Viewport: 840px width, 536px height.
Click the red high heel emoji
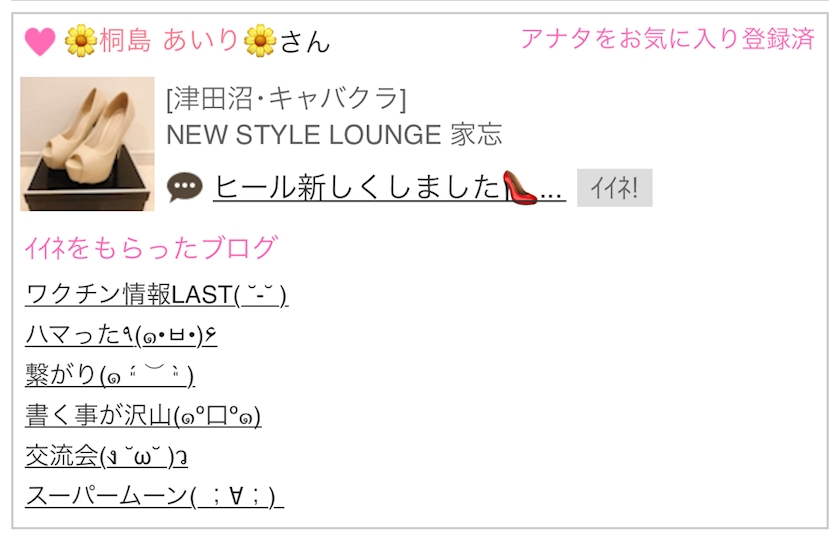pyautogui.click(x=519, y=187)
